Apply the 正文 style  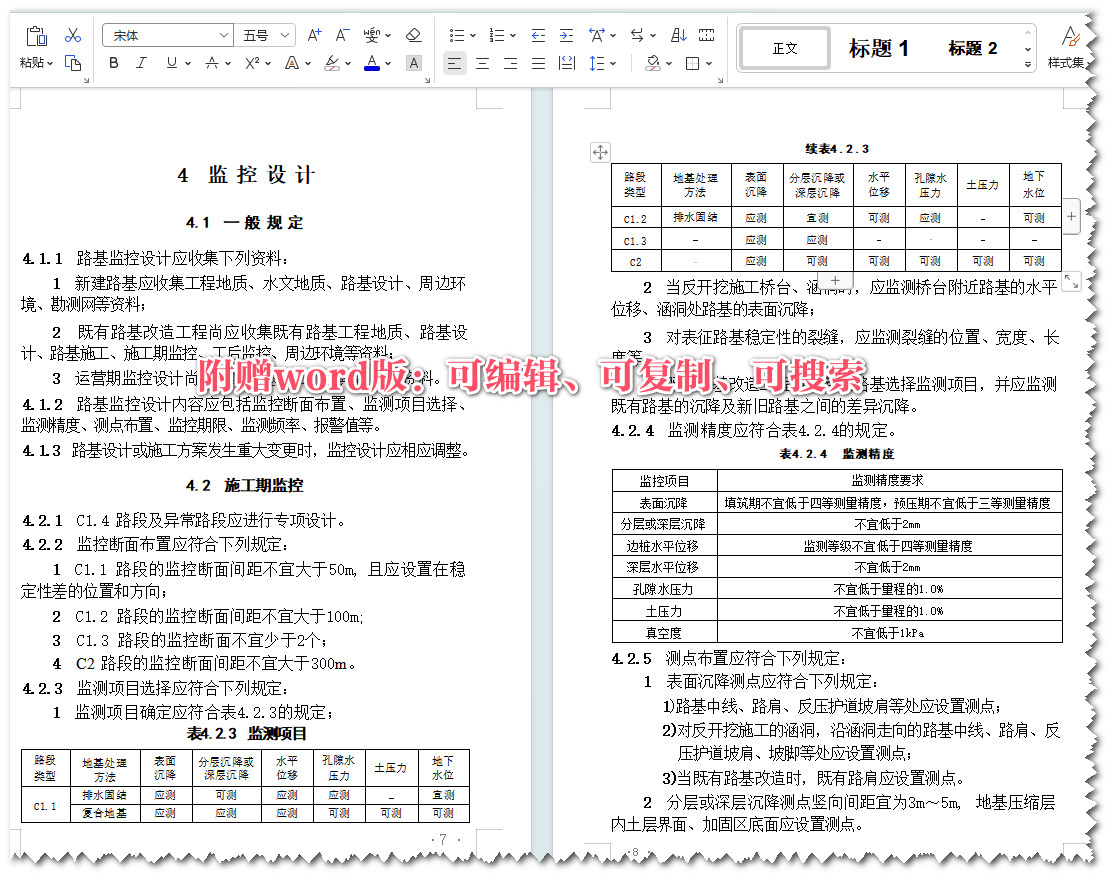click(x=784, y=47)
